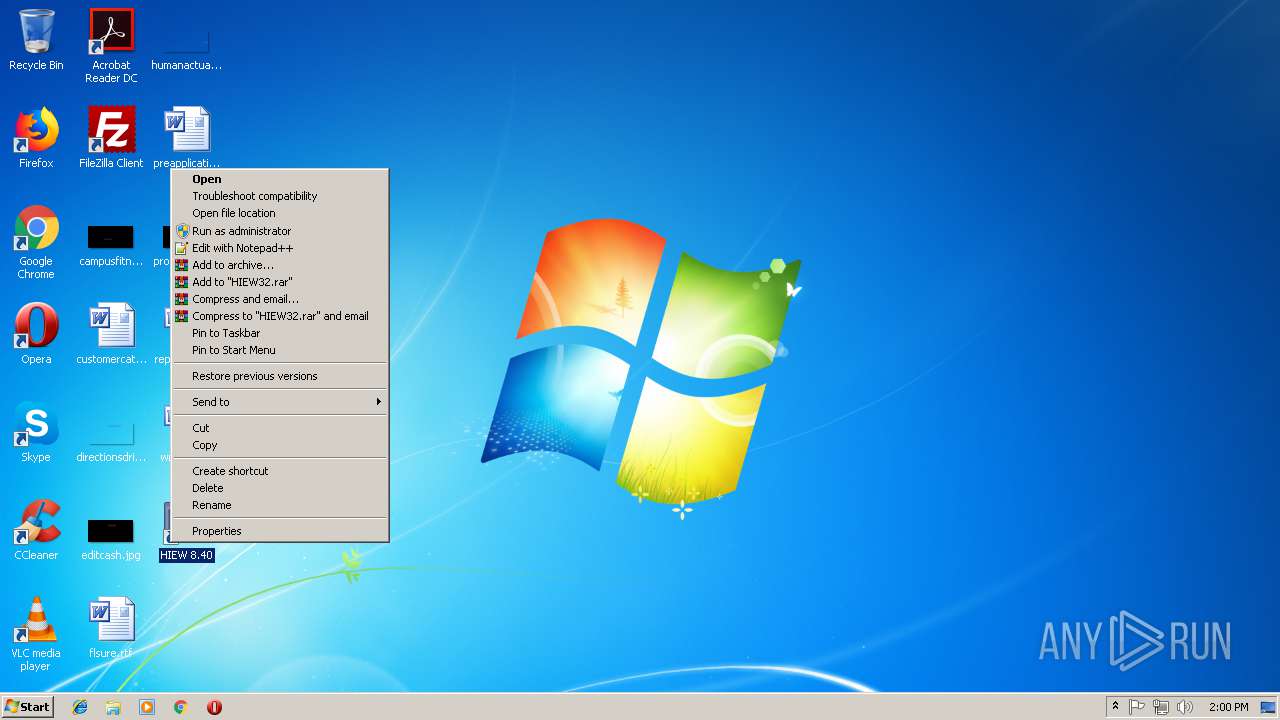Screen dimensions: 1280x720
Task: Open the Recycle Bin desktop icon
Action: 36,40
